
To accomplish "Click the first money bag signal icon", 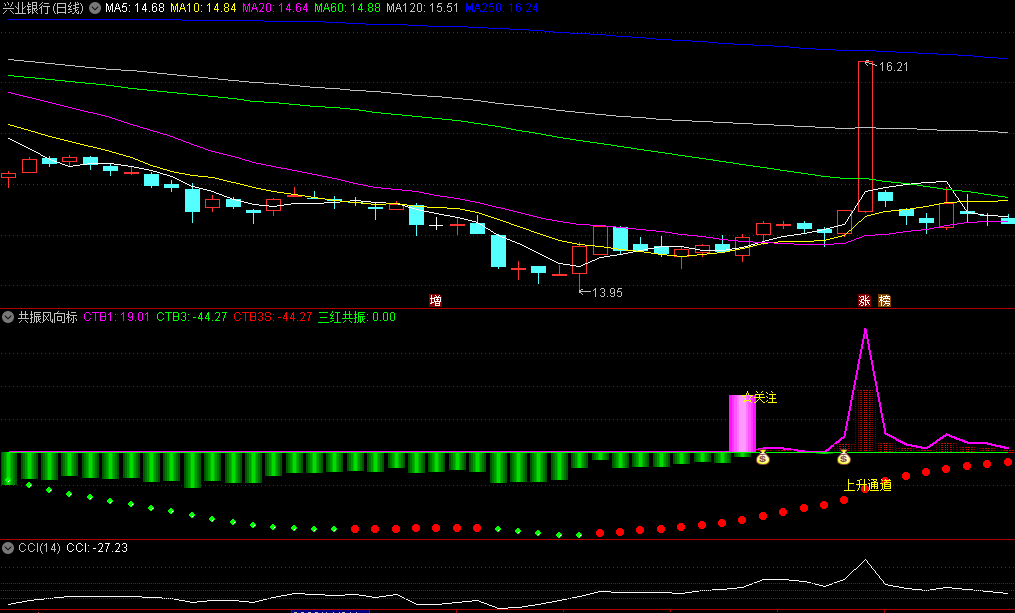I will 763,458.
